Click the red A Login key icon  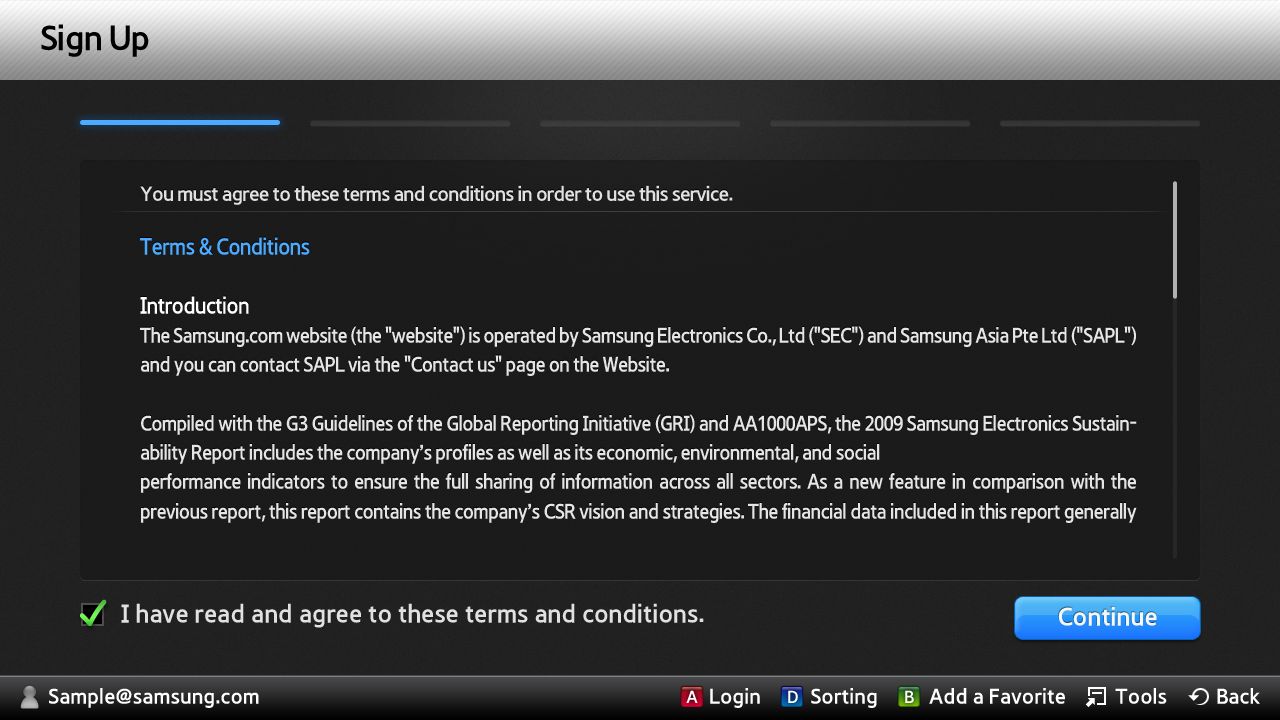(691, 697)
